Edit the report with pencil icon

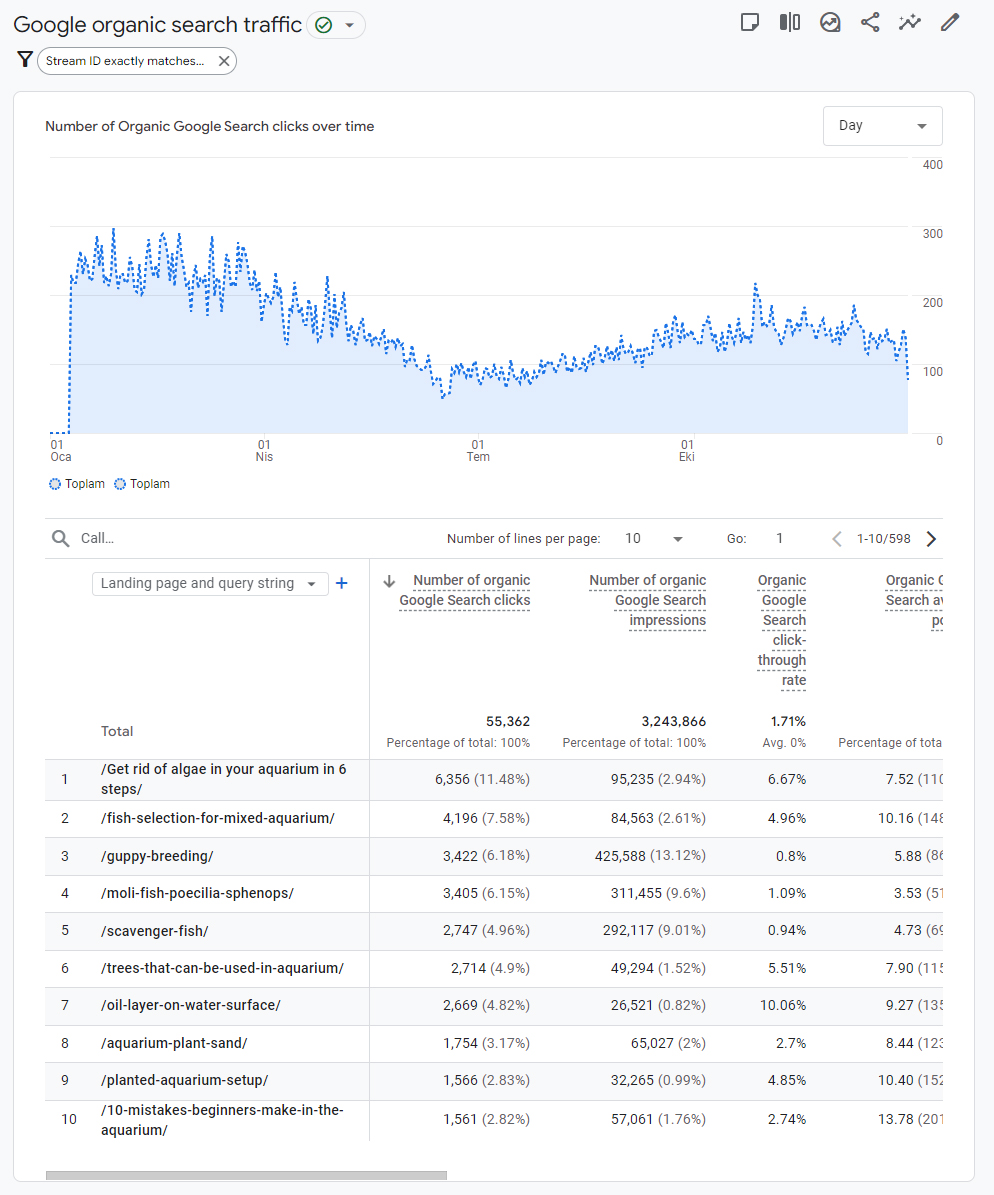pos(950,22)
